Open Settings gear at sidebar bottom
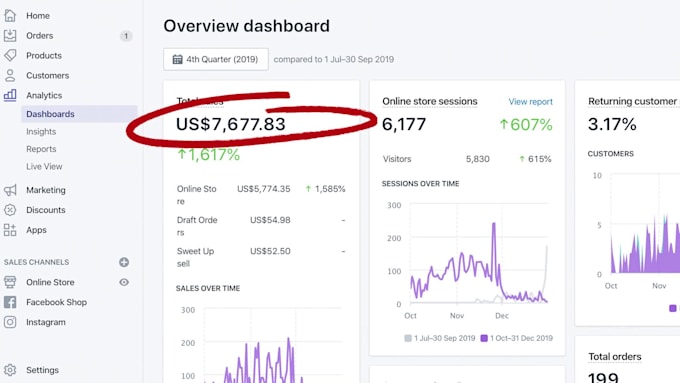 point(10,370)
